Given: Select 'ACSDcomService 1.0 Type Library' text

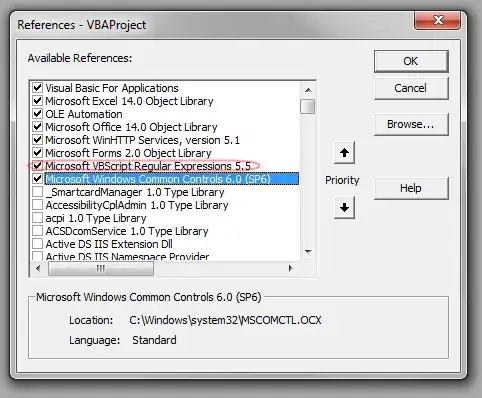Looking at the screenshot, I should (127, 231).
